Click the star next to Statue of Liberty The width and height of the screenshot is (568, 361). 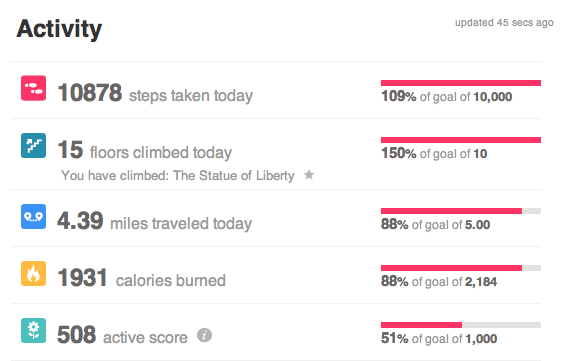click(309, 175)
